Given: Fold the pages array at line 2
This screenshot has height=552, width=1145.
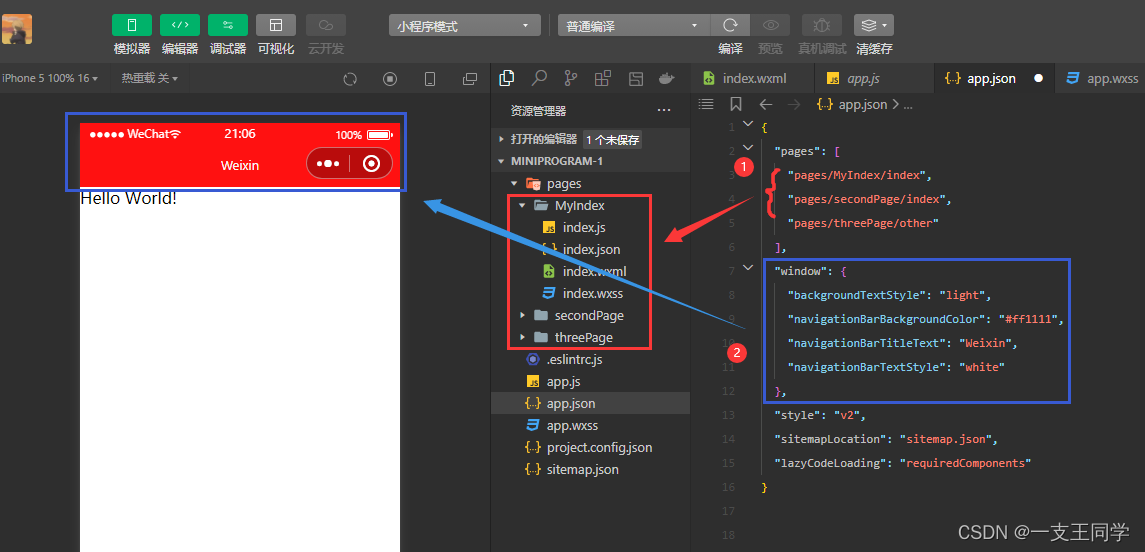Looking at the screenshot, I should coord(747,147).
